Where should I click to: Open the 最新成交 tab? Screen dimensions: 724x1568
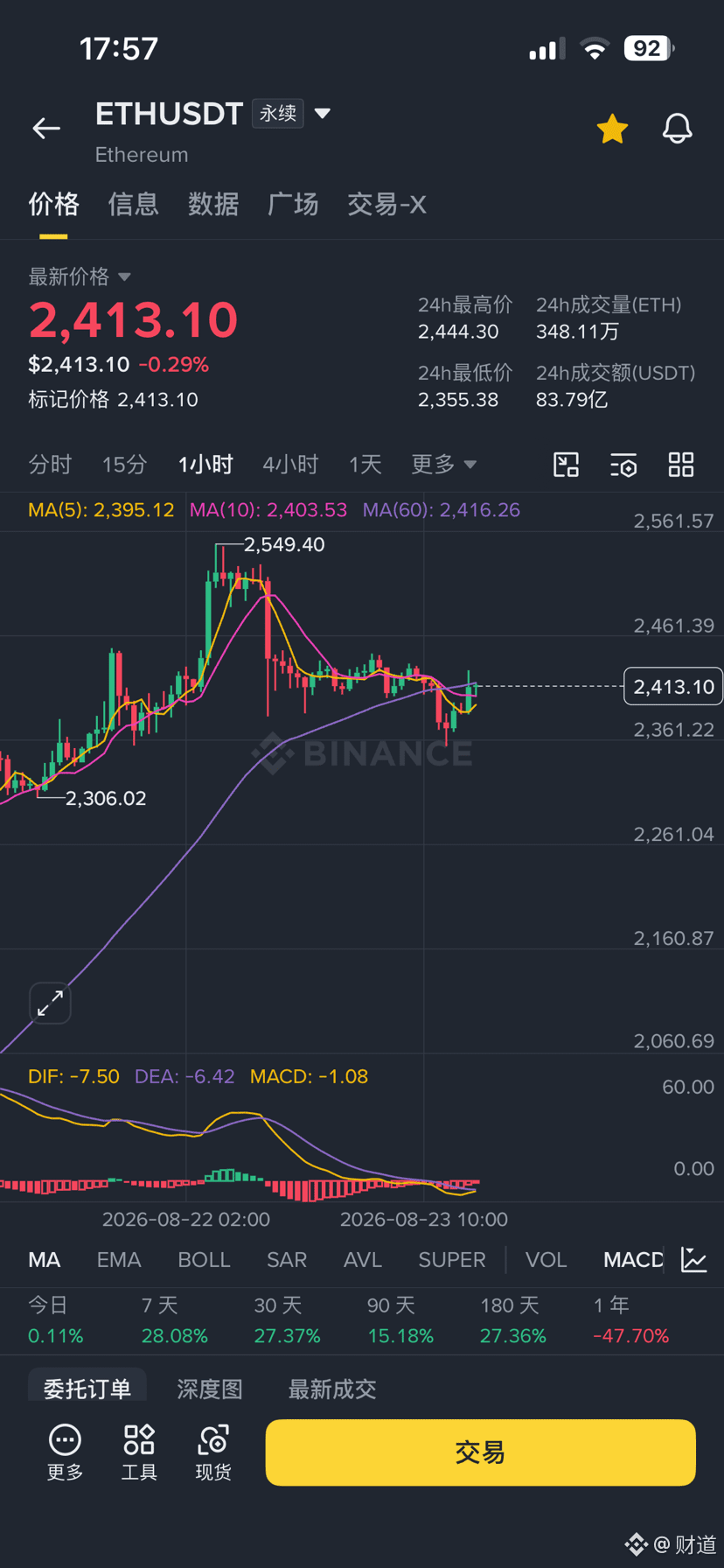coord(332,1389)
